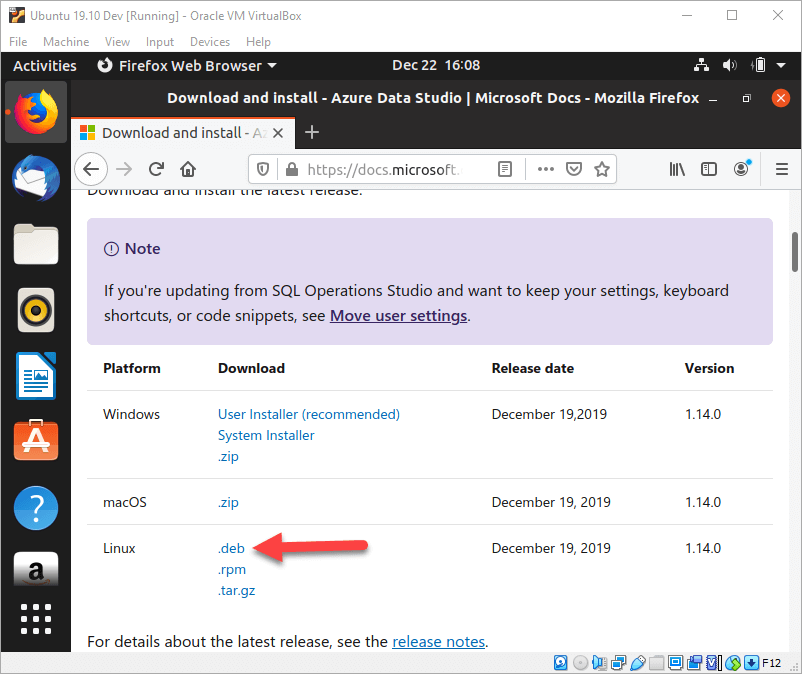Viewport: 802px width, 674px height.
Task: Click the VirtualBox optical drive status icon
Action: click(x=580, y=663)
